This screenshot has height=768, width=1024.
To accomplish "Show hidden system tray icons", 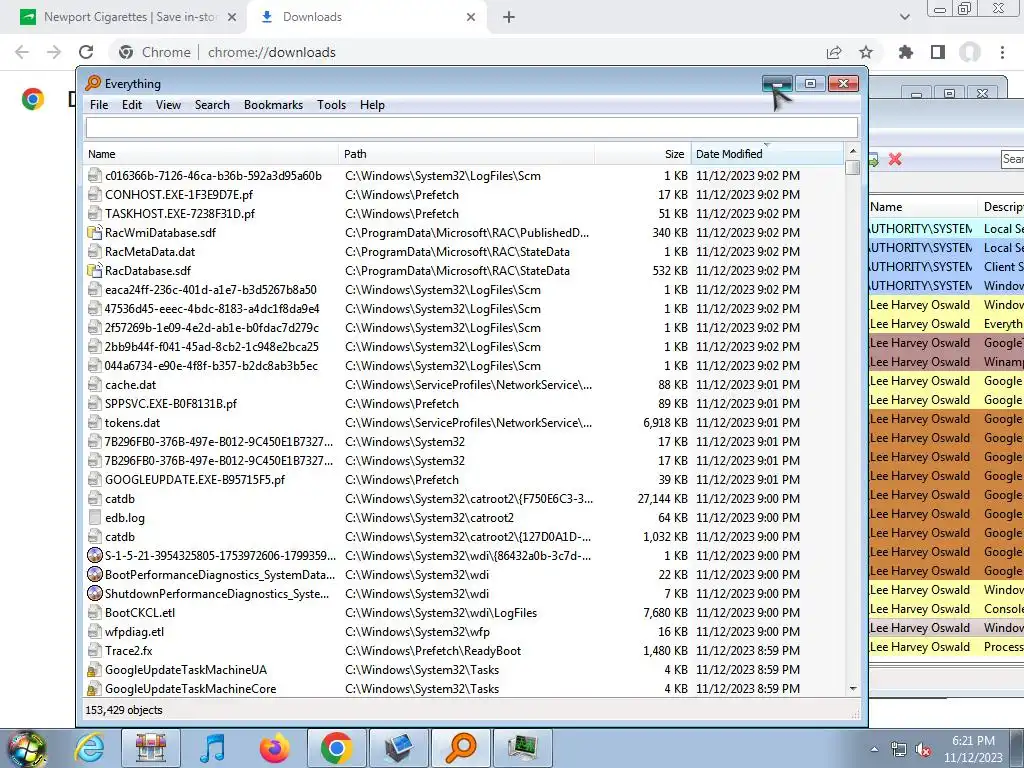I will point(874,749).
